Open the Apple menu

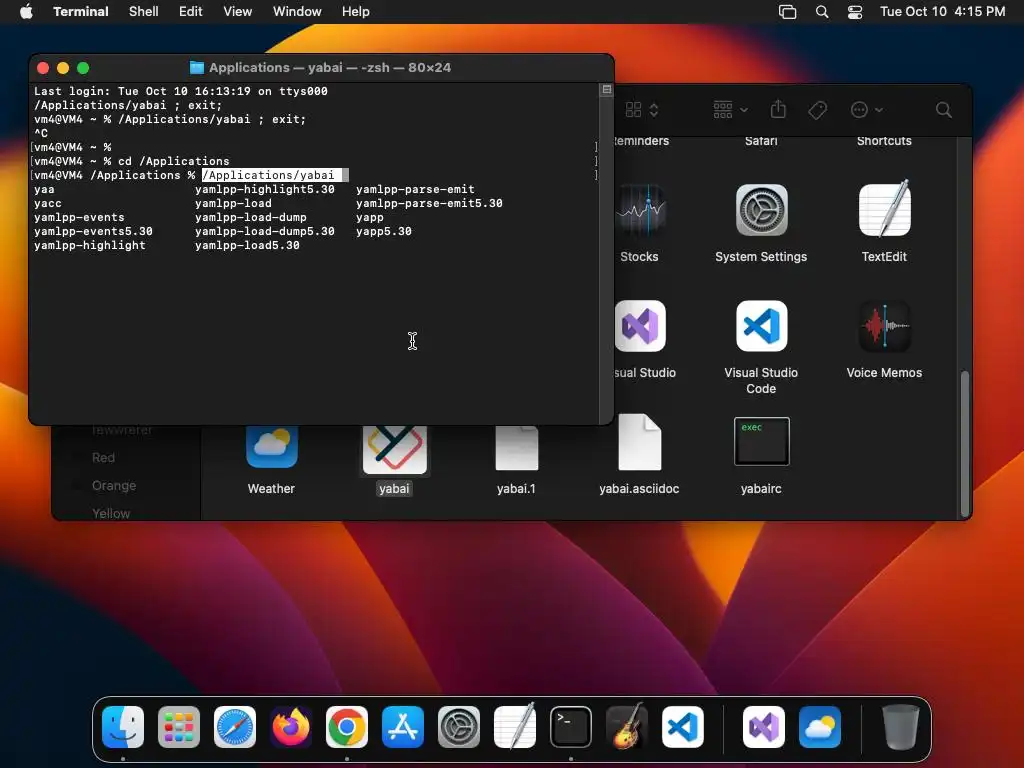26,11
